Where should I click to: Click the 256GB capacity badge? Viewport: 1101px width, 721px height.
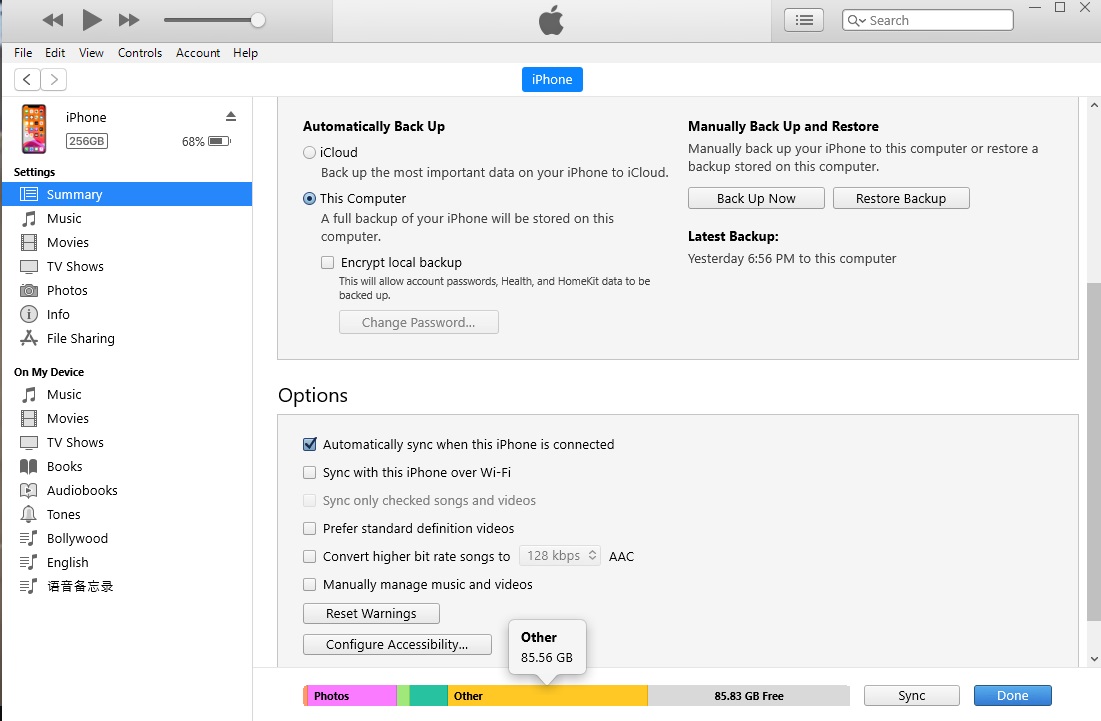86,141
